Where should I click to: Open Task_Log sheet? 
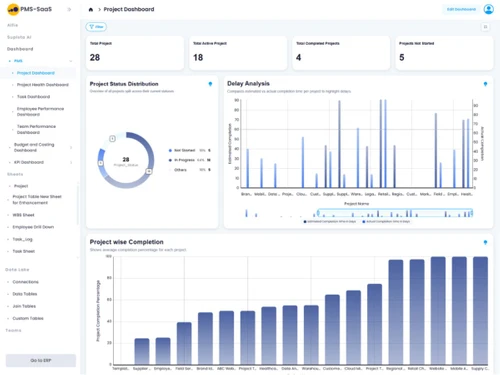[22, 239]
